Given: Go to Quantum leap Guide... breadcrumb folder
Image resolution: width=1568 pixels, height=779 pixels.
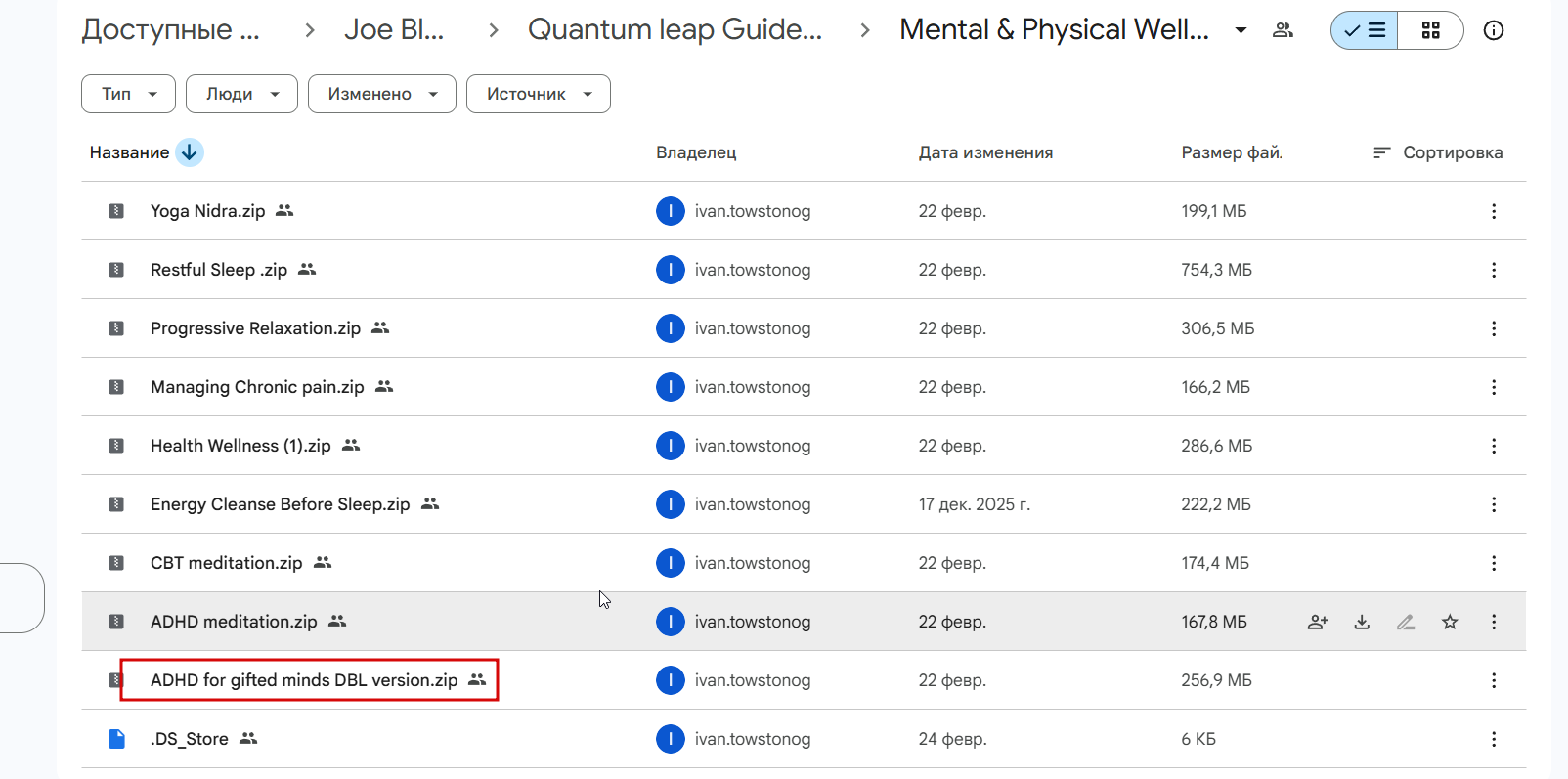Looking at the screenshot, I should [x=675, y=30].
